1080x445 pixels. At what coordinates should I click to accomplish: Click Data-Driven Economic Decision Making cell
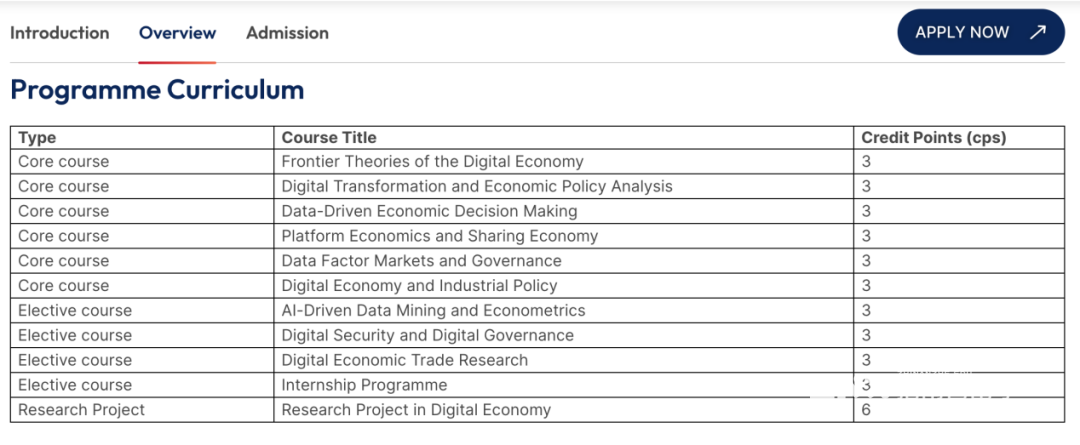pyautogui.click(x=563, y=211)
